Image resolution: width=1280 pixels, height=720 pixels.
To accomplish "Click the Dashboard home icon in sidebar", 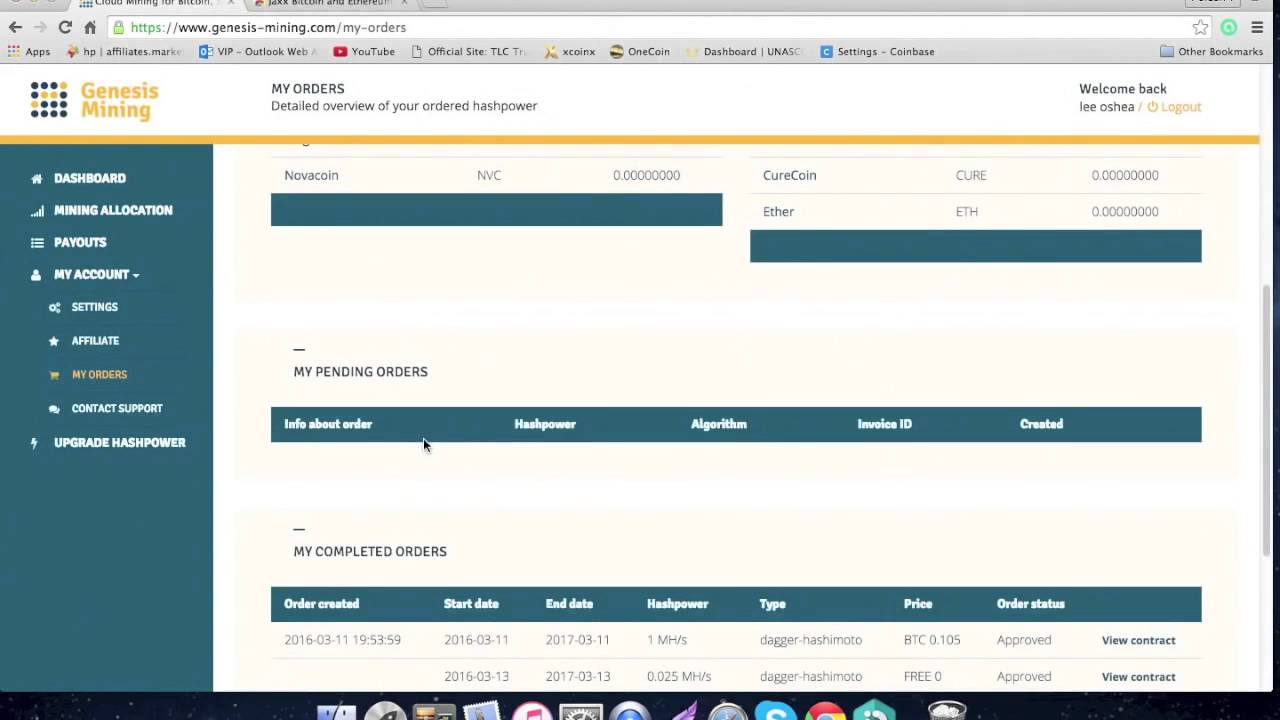I will point(37,179).
